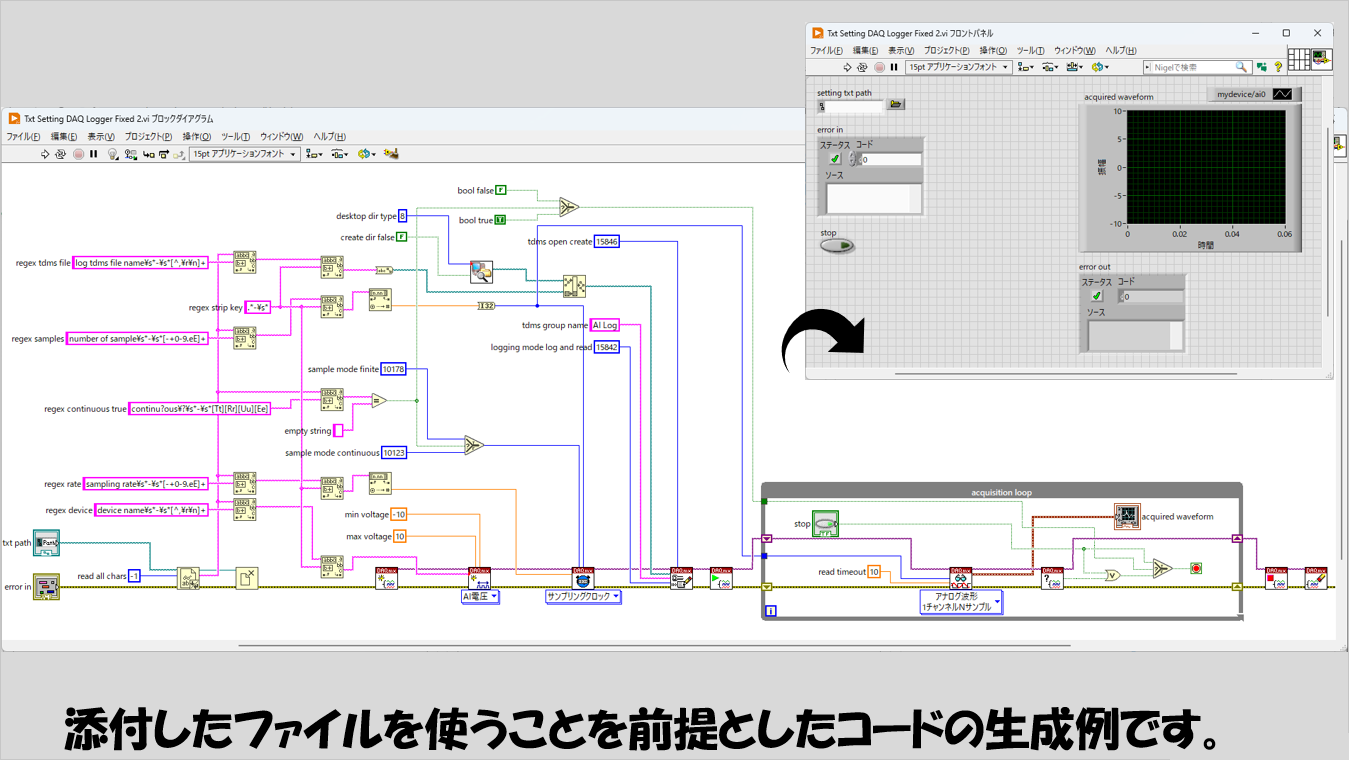Image resolution: width=1349 pixels, height=760 pixels.
Task: Open front panel font settings dropdown
Action: coord(959,67)
